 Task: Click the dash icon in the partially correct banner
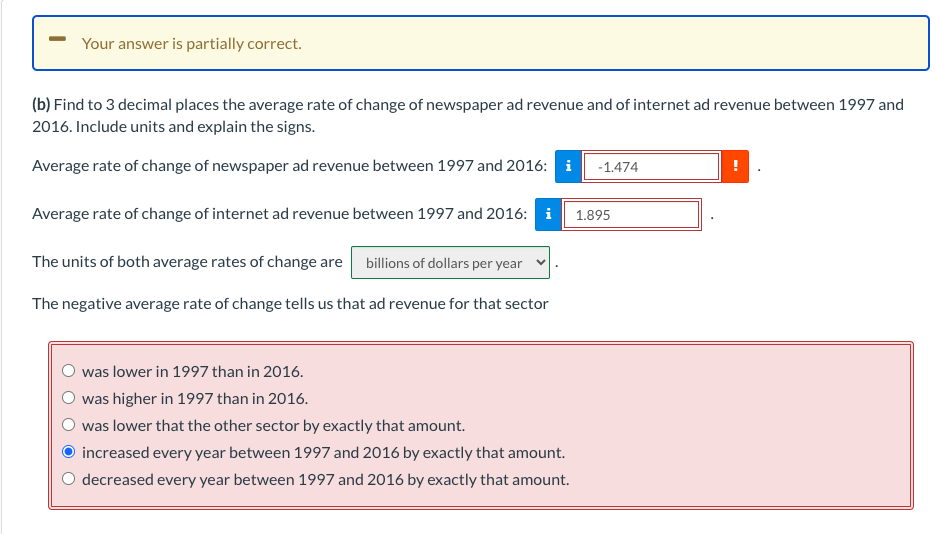tap(57, 39)
